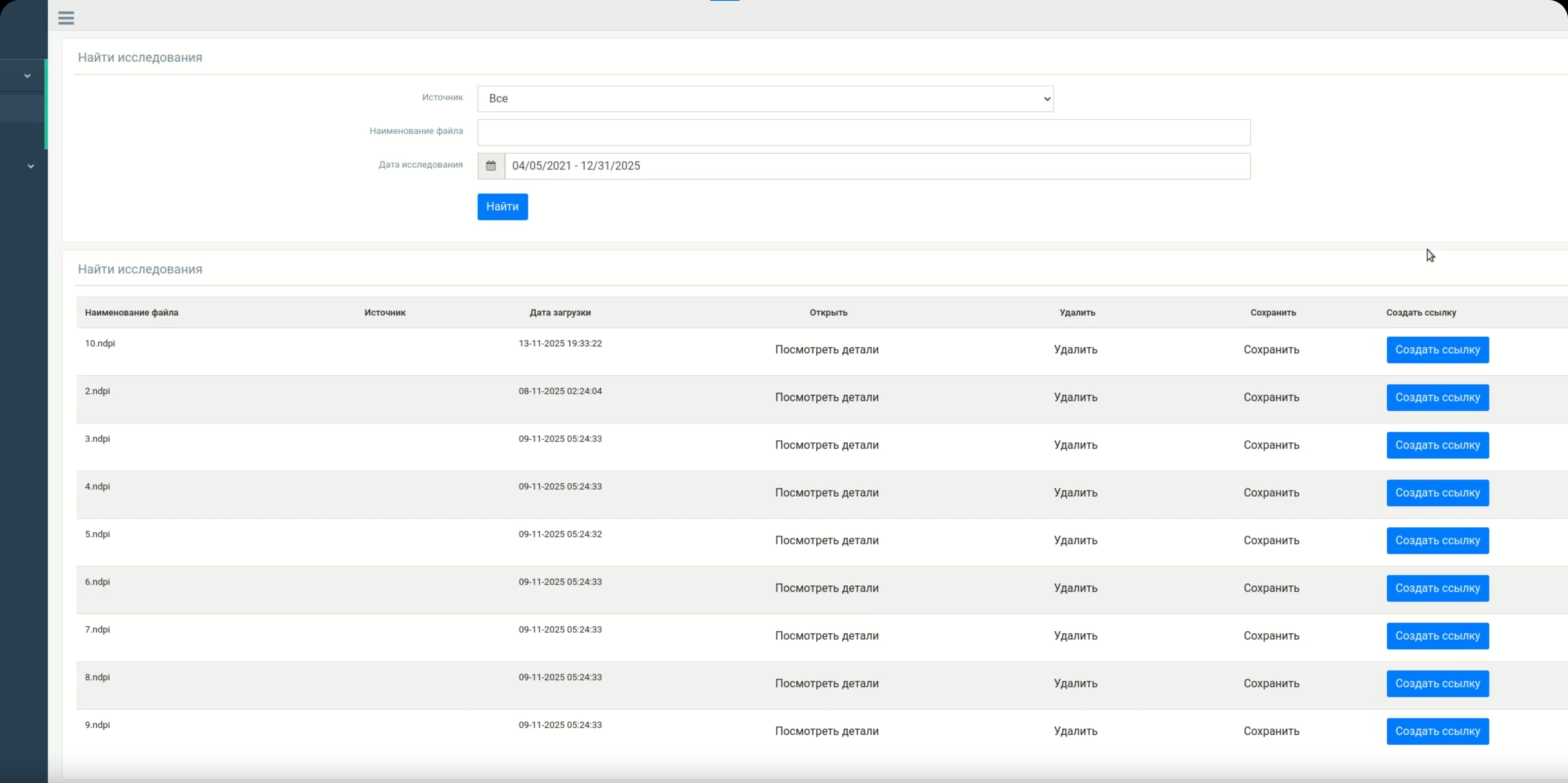Delete the 3.ndpi file
Screen dimensions: 1568x783
(x=1076, y=445)
